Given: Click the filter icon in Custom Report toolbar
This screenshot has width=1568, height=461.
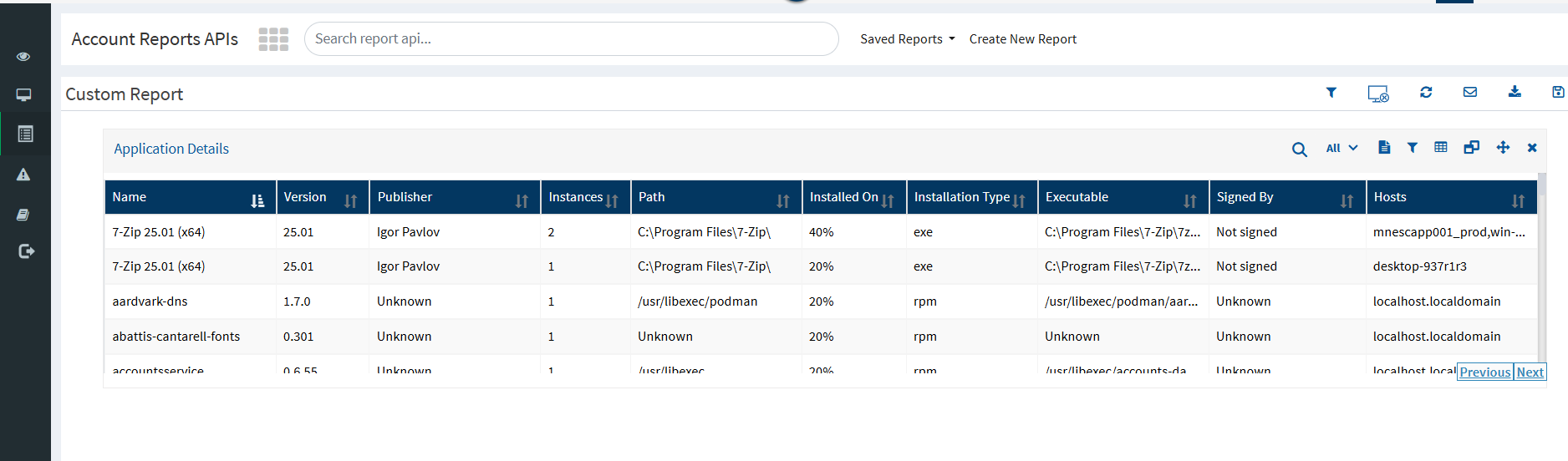Looking at the screenshot, I should pos(1331,93).
